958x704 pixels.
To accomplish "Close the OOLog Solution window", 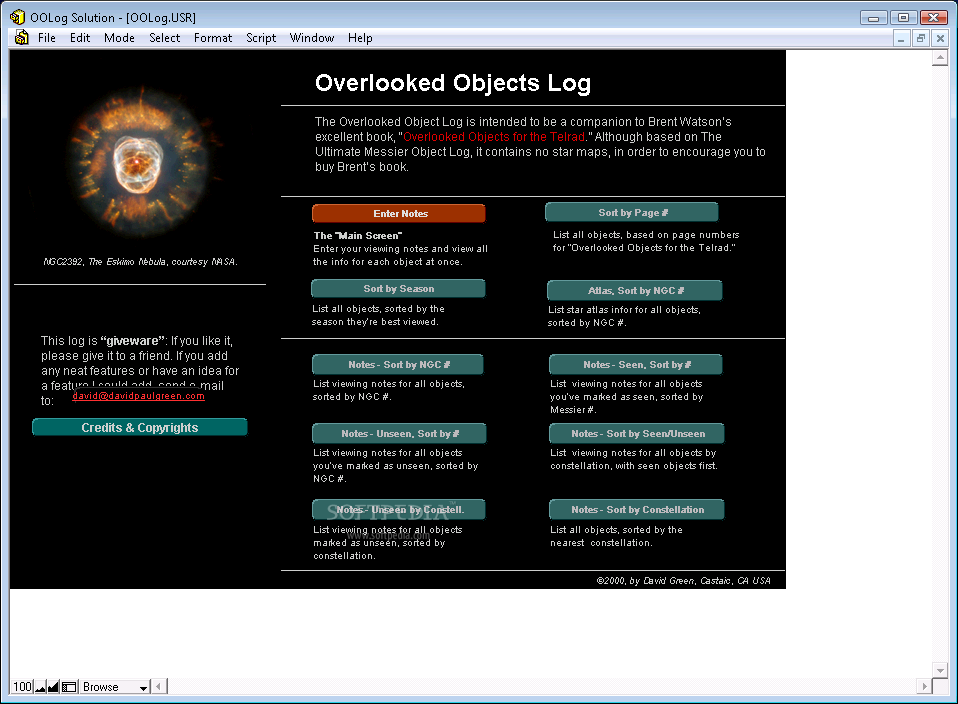I will pos(934,18).
